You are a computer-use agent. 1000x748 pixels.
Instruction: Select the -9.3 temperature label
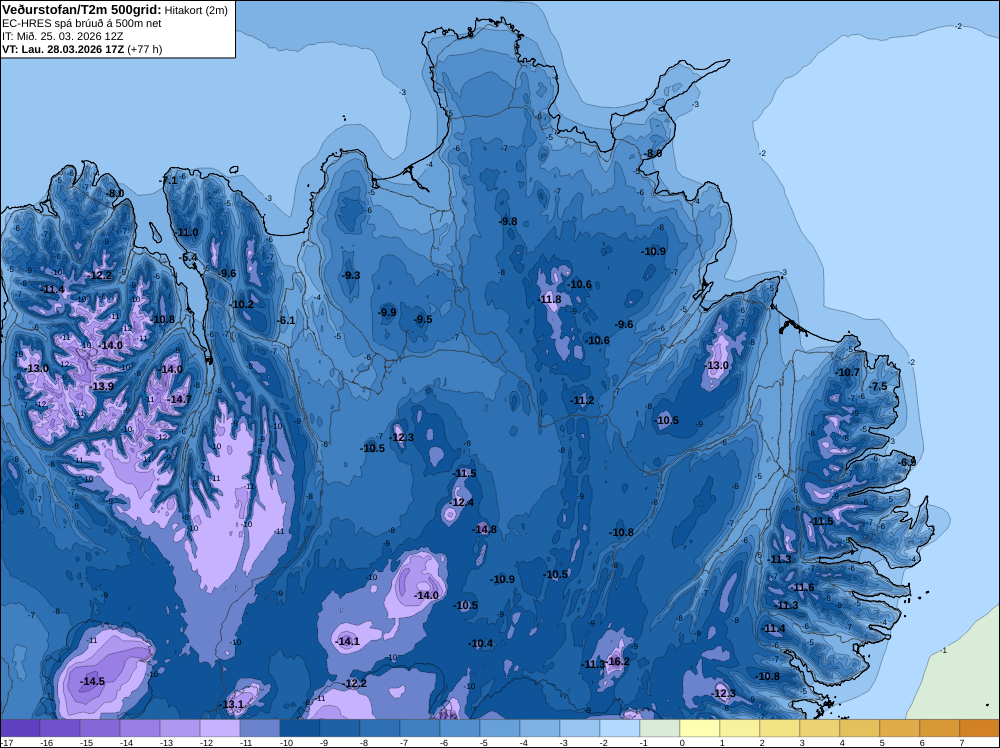(351, 275)
